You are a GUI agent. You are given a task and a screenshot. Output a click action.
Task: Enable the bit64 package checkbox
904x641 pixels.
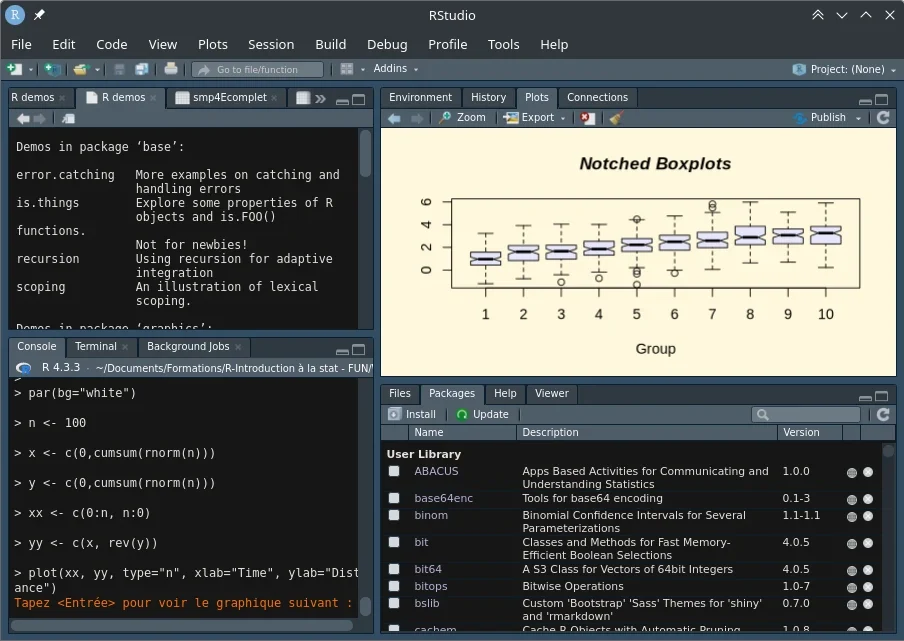[x=395, y=569]
